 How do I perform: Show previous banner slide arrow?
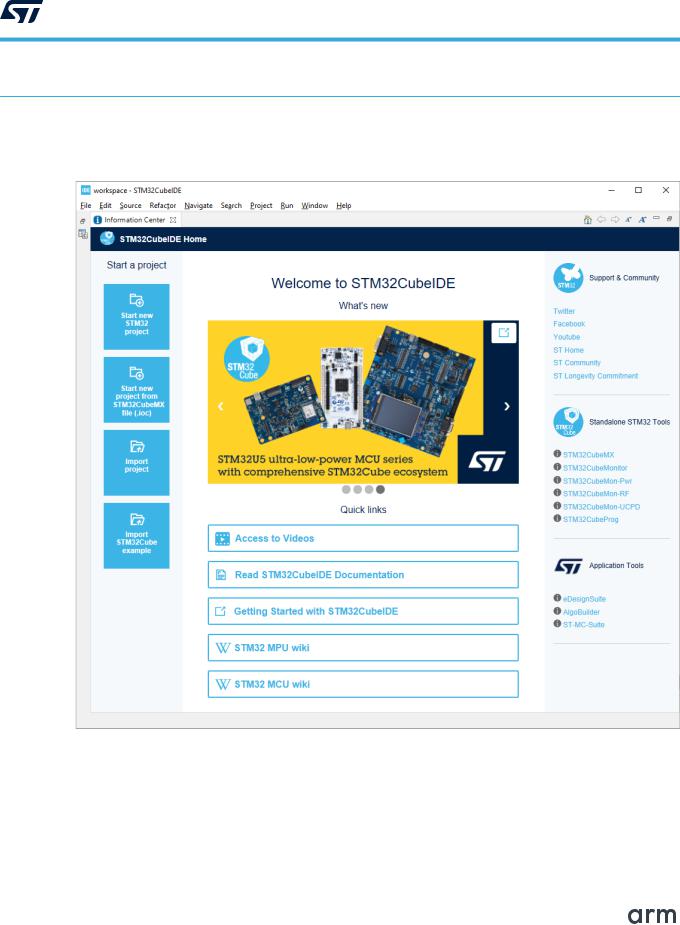click(x=221, y=406)
